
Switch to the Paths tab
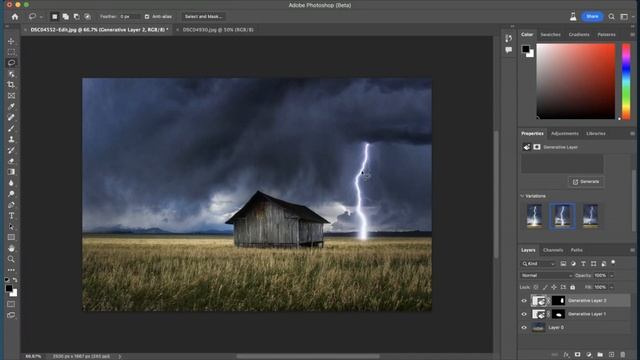pyautogui.click(x=576, y=250)
